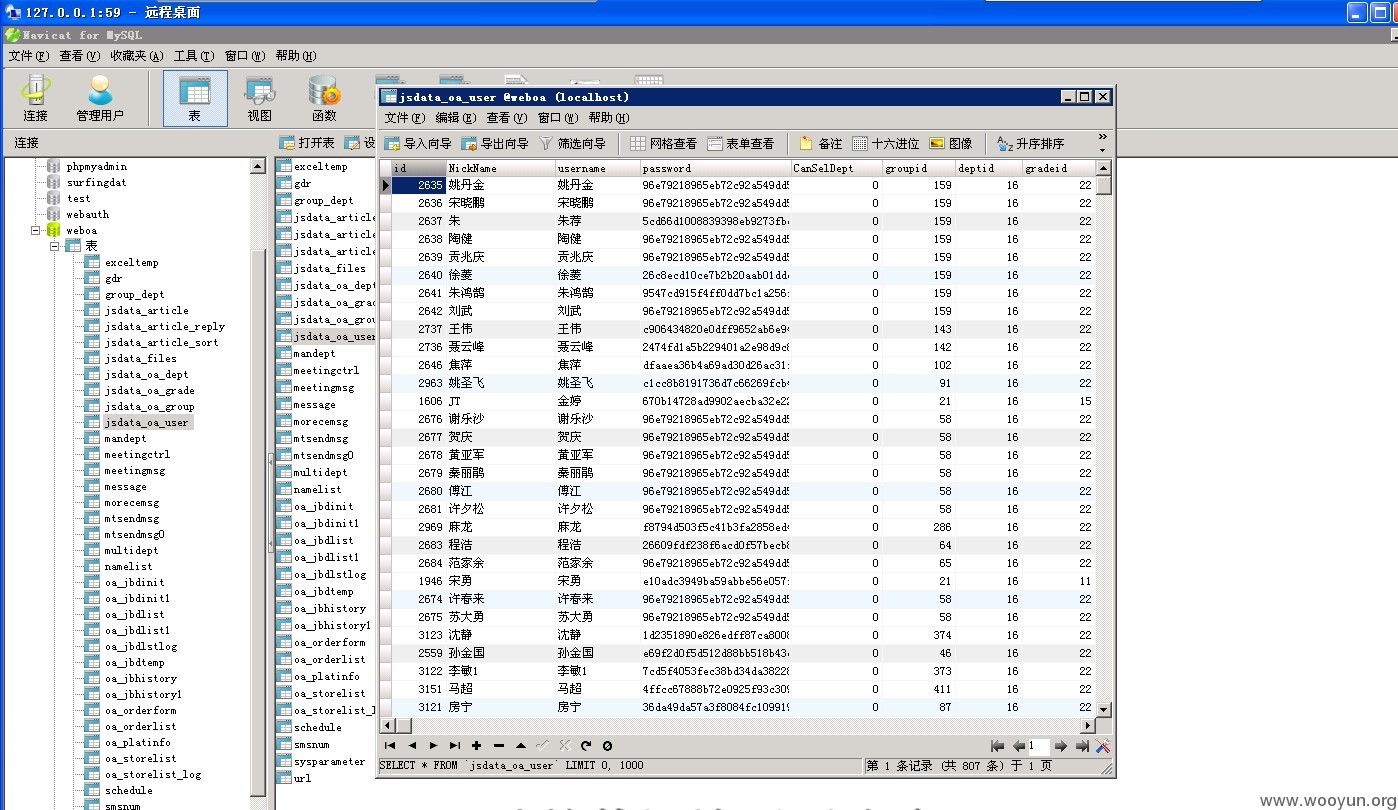Launch 导出向导 (Export Wizard)

(495, 144)
